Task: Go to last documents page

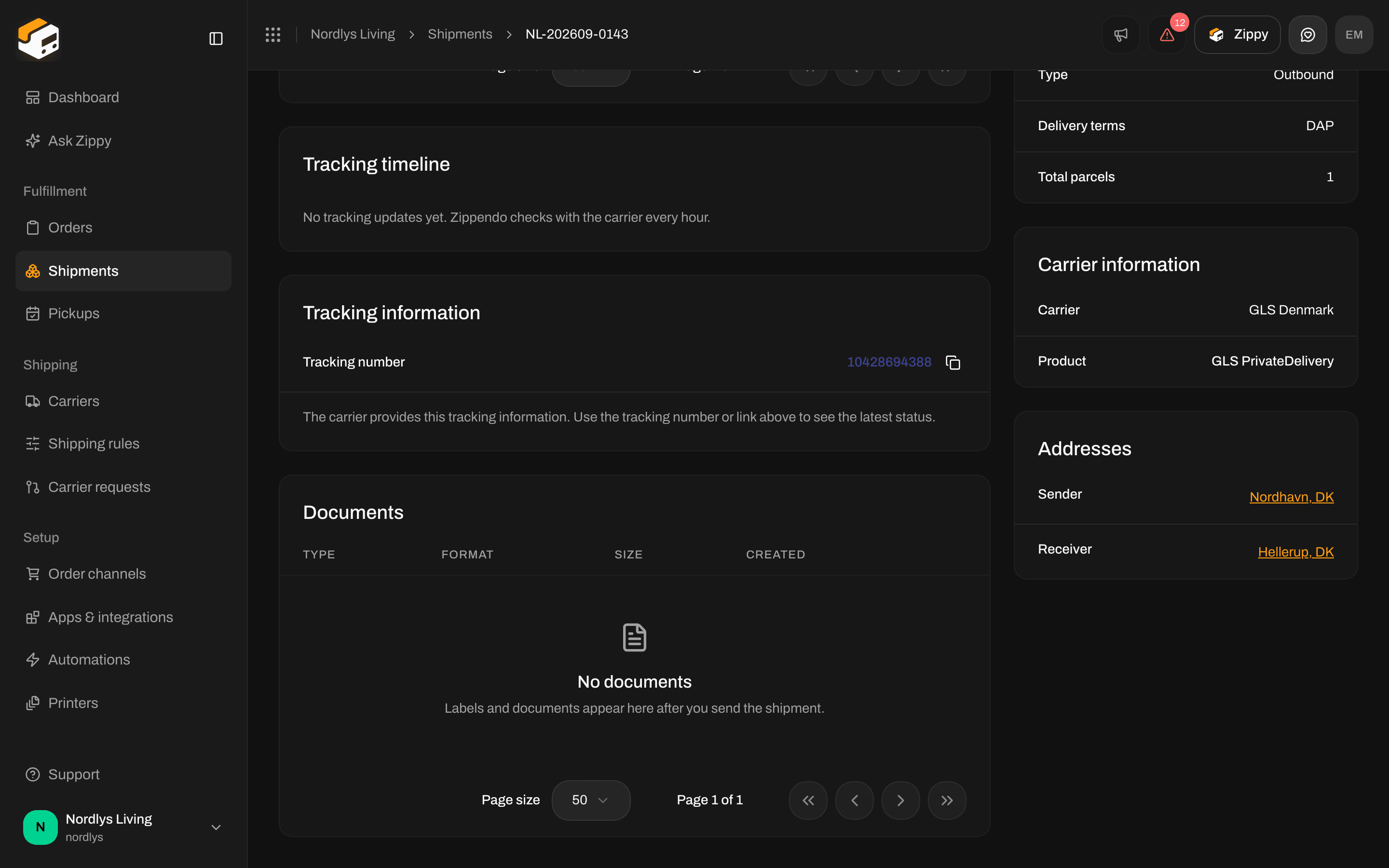Action: click(x=947, y=800)
